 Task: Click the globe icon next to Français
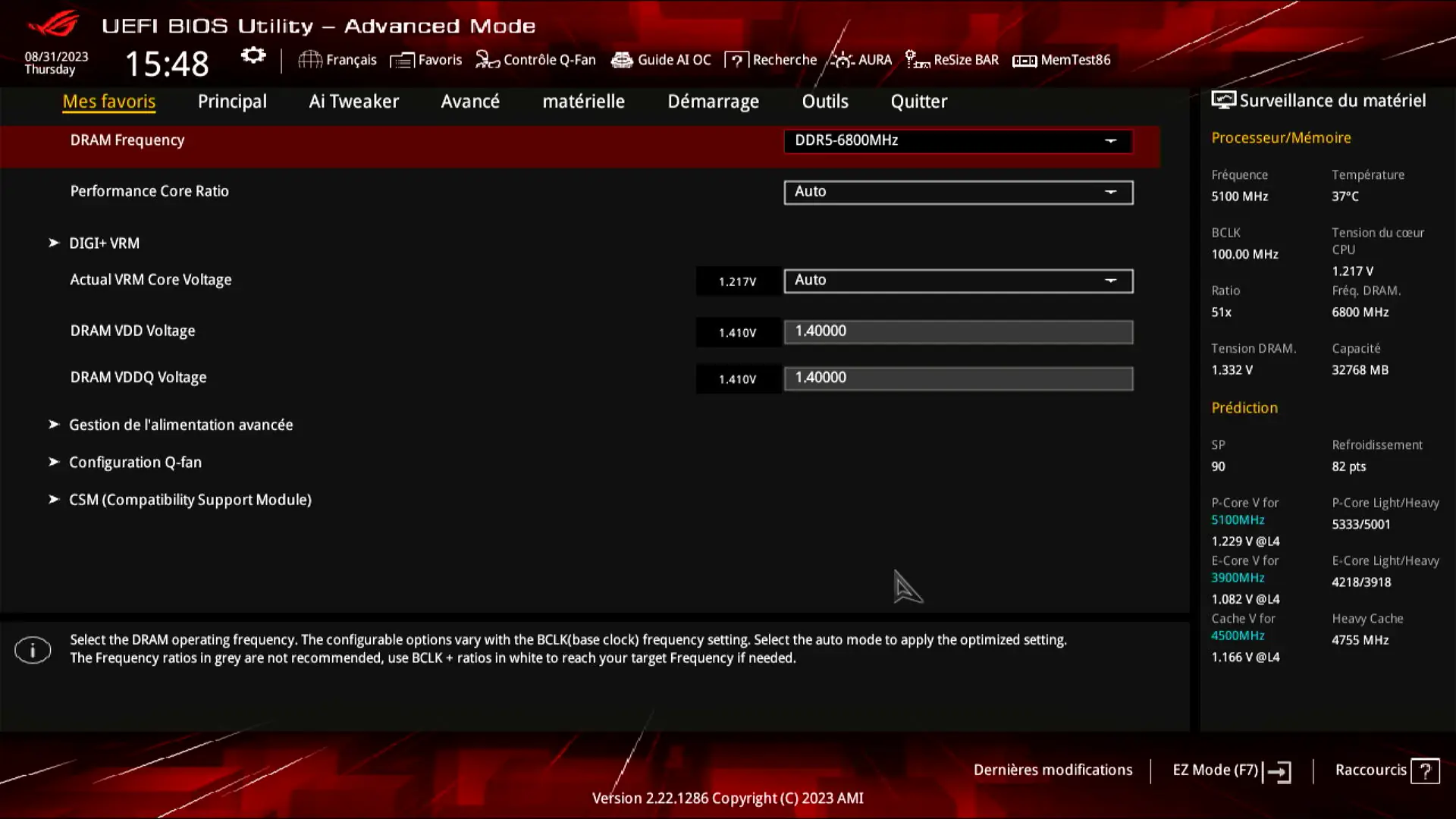[310, 60]
